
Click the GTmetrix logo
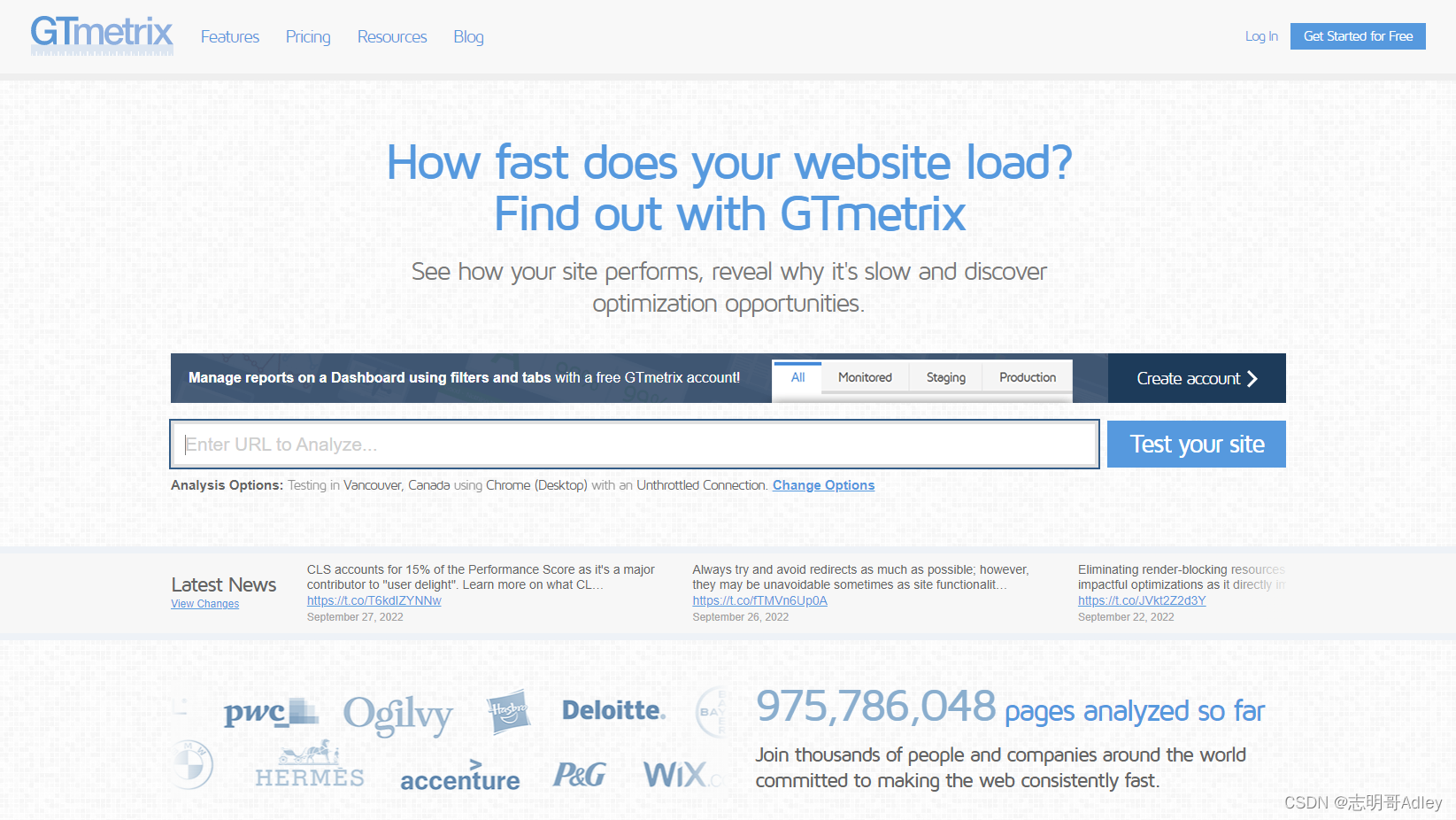click(102, 35)
